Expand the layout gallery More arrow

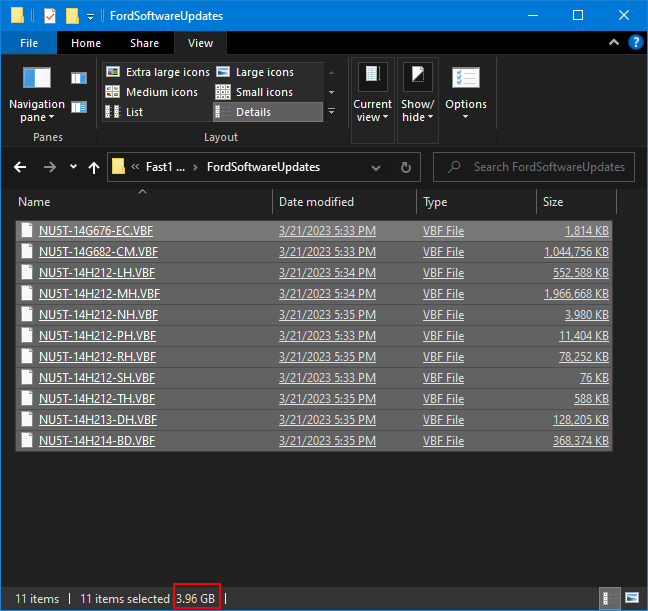coord(331,111)
